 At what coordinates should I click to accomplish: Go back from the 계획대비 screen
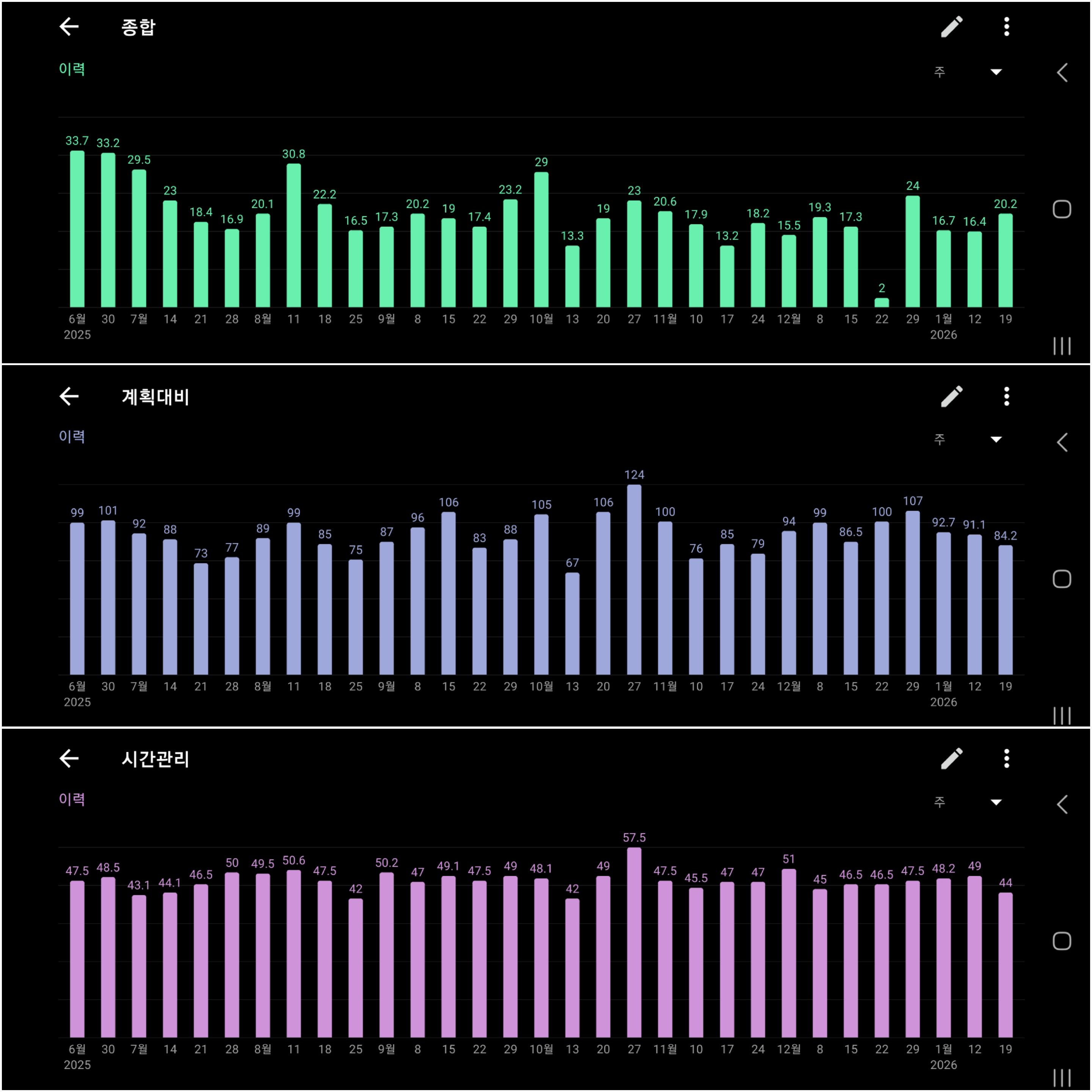(69, 396)
